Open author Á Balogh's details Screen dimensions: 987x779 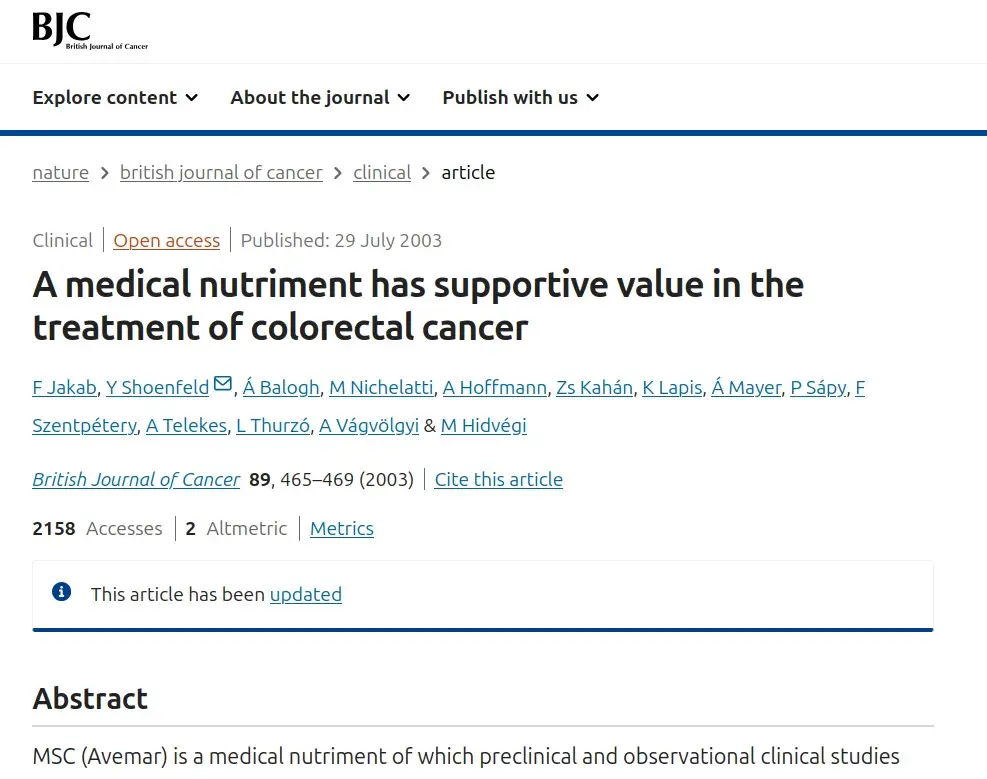coord(281,388)
